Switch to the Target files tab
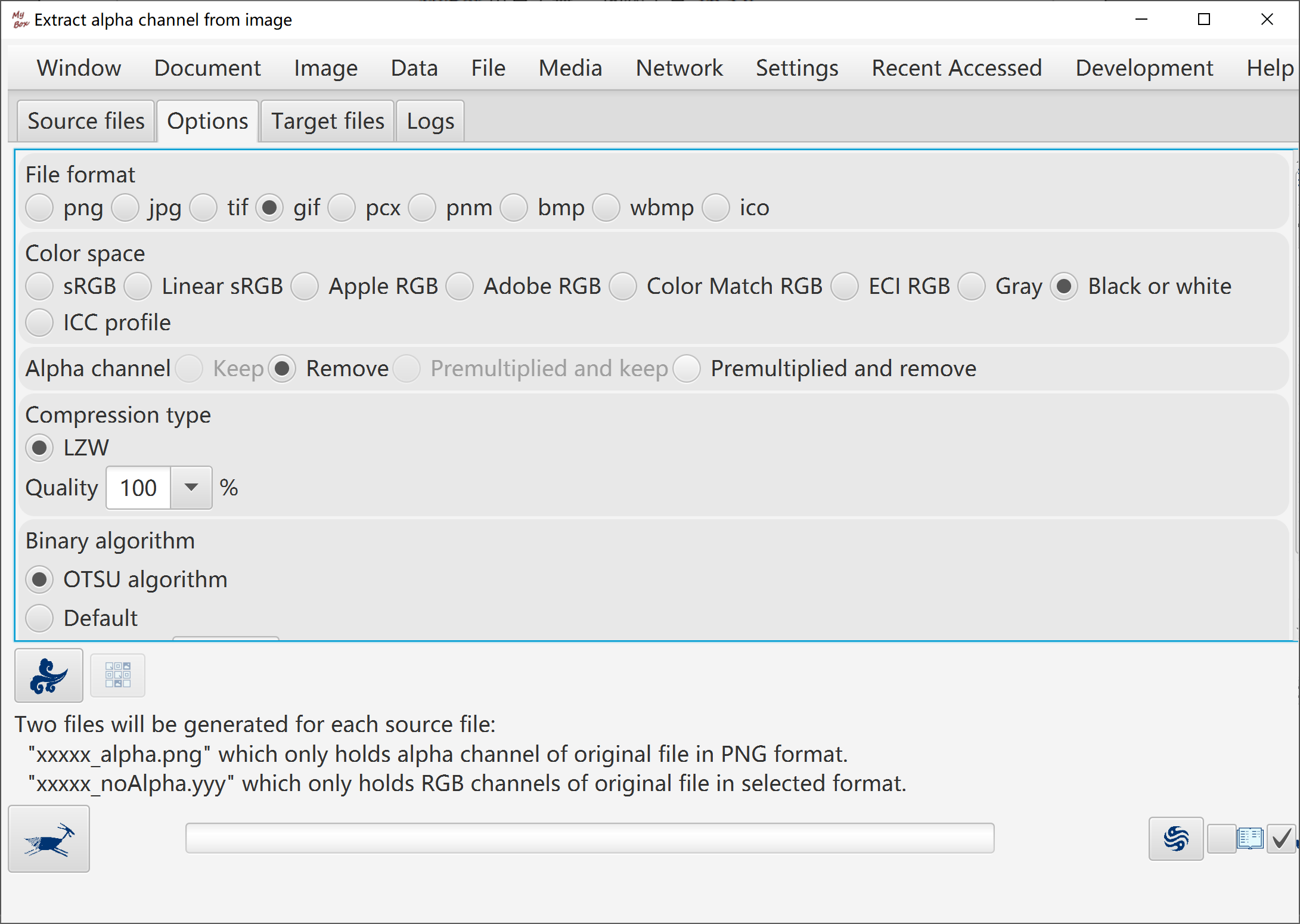This screenshot has width=1300, height=924. coord(328,121)
